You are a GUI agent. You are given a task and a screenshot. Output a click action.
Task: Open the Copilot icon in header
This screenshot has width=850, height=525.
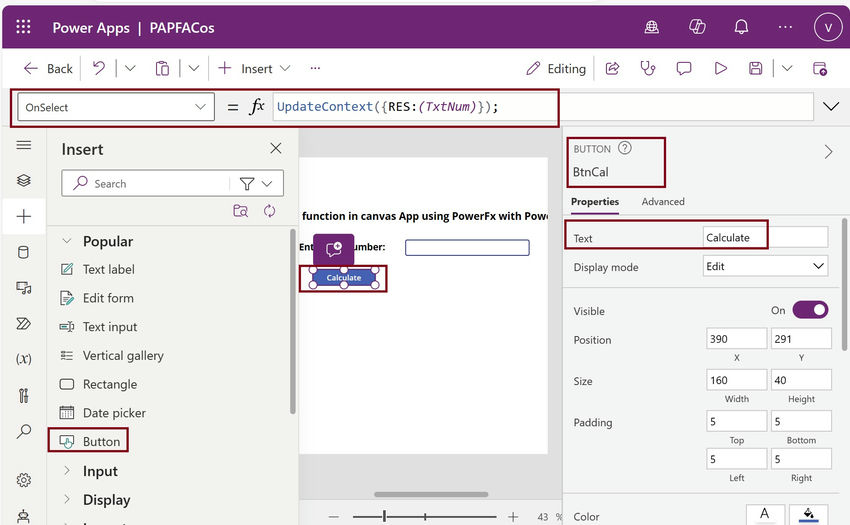click(x=697, y=27)
